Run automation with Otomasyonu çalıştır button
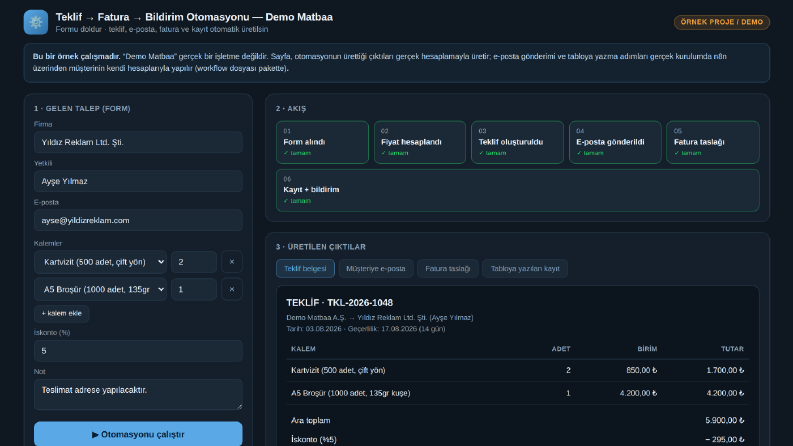793x446 pixels. pyautogui.click(x=138, y=434)
